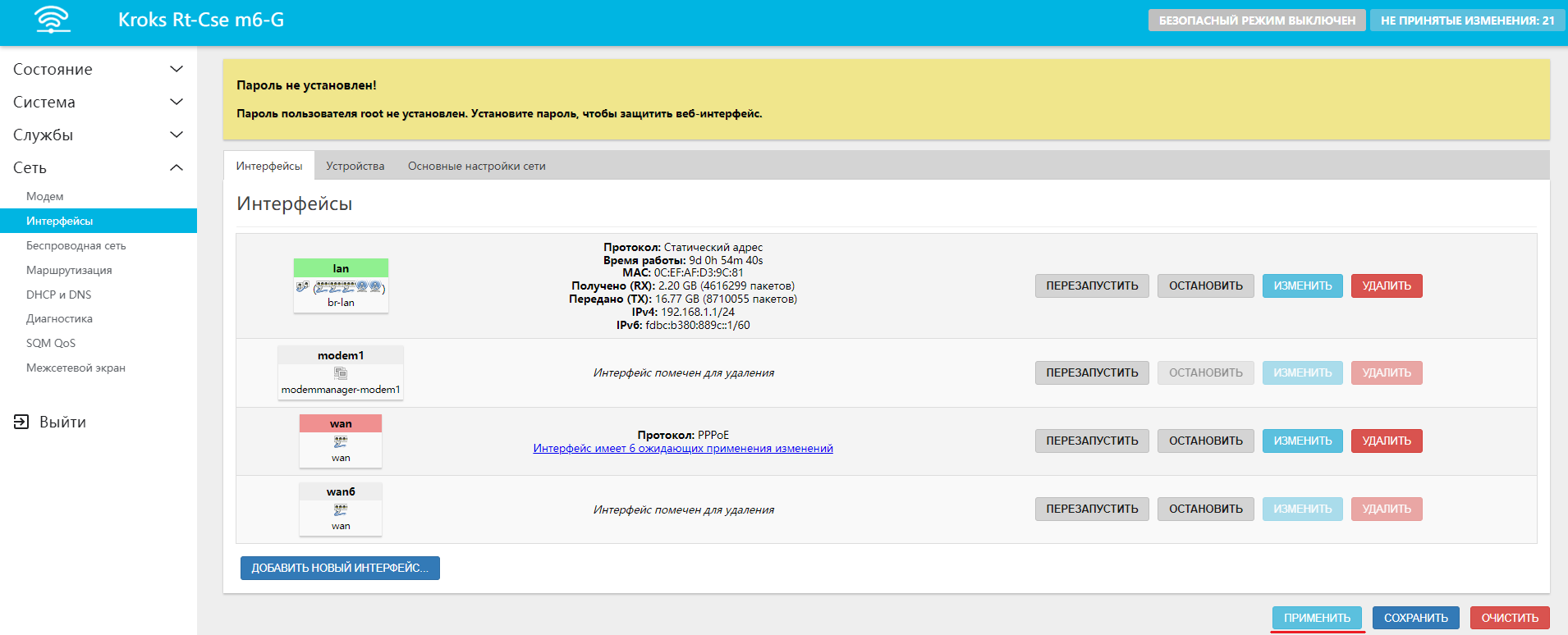Open Беспроводная сеть in sidebar
1568x635 pixels.
tap(76, 245)
